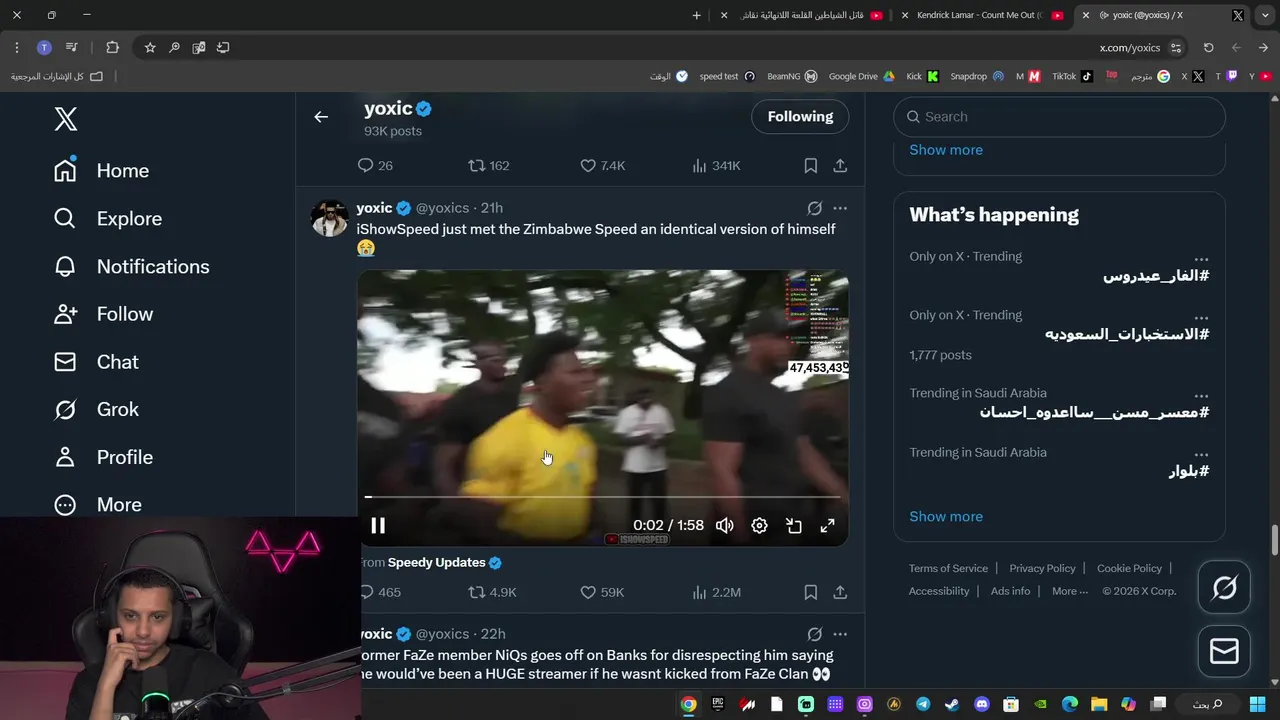Switch video to fullscreen
The width and height of the screenshot is (1280, 720).
coord(828,526)
